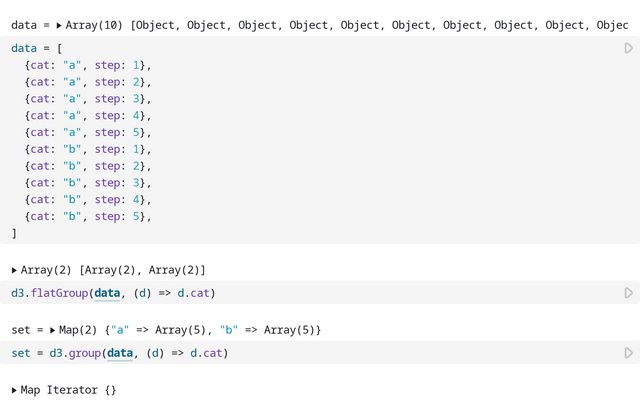Place cursor on the cat "b" step 1 line
Screen dimensions: 640x400
pos(88,149)
